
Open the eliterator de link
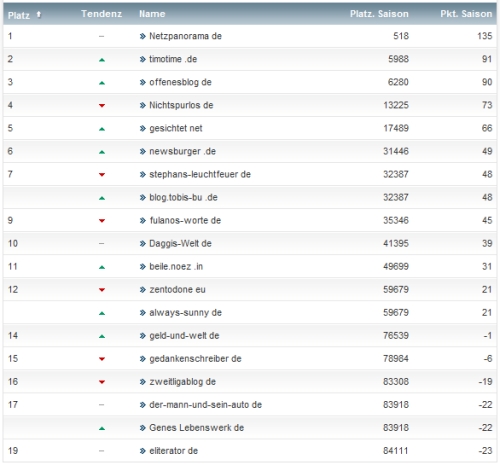[173, 451]
